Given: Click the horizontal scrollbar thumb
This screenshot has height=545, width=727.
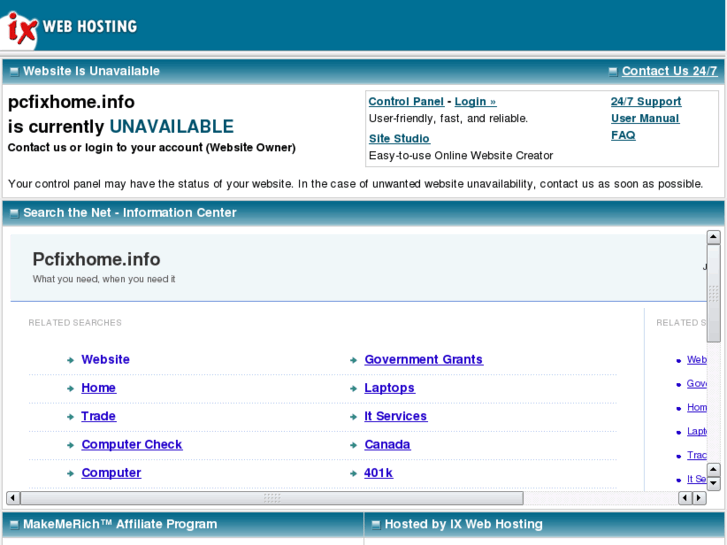Looking at the screenshot, I should pyautogui.click(x=272, y=498).
